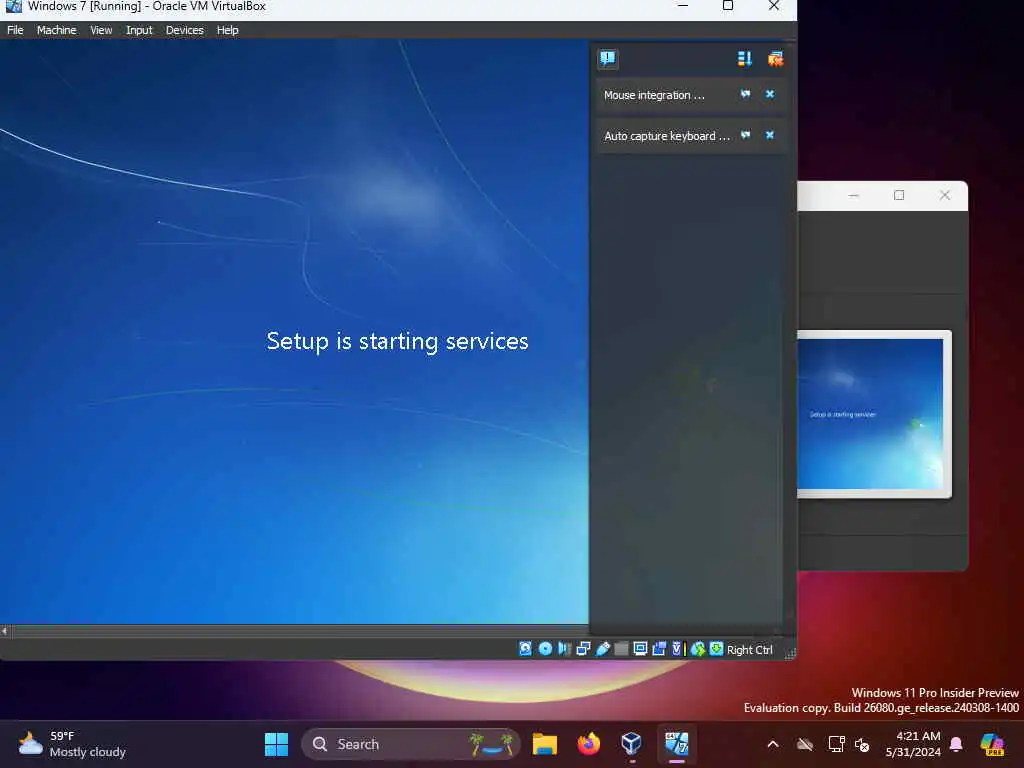Image resolution: width=1024 pixels, height=768 pixels.
Task: Click the hard disk activity status icon
Action: [x=525, y=648]
